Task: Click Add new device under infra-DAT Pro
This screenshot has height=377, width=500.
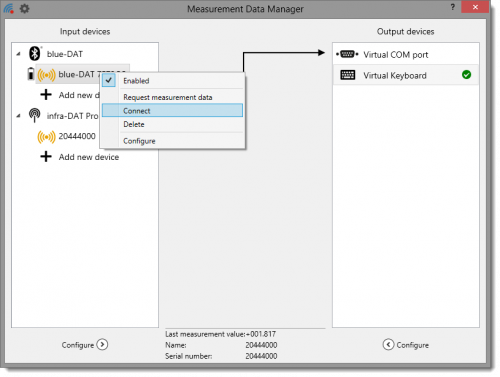Action: tap(89, 157)
